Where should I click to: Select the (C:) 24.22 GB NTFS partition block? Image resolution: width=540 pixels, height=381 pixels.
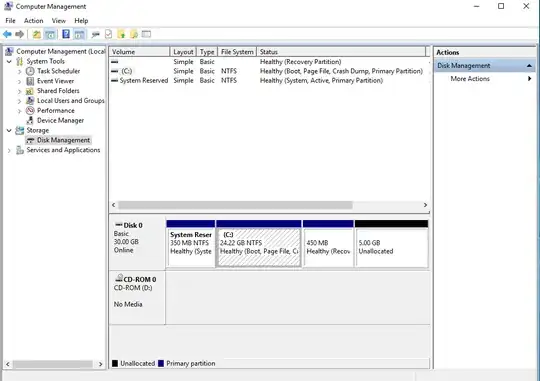click(x=259, y=244)
